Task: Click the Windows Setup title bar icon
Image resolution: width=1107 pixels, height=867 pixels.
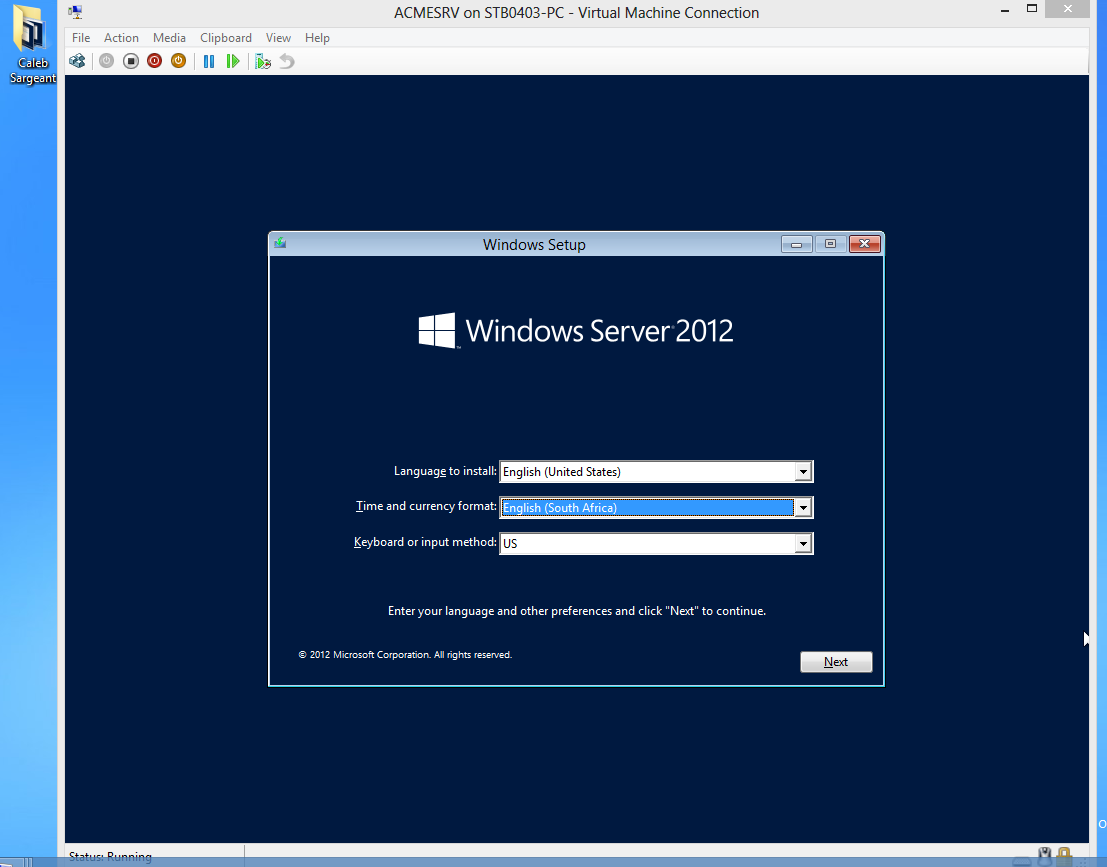Action: pyautogui.click(x=280, y=243)
